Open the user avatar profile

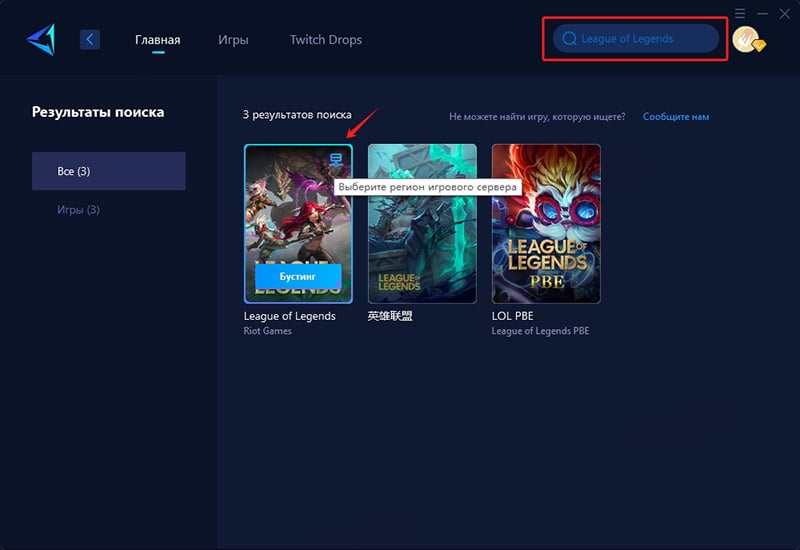[x=746, y=39]
